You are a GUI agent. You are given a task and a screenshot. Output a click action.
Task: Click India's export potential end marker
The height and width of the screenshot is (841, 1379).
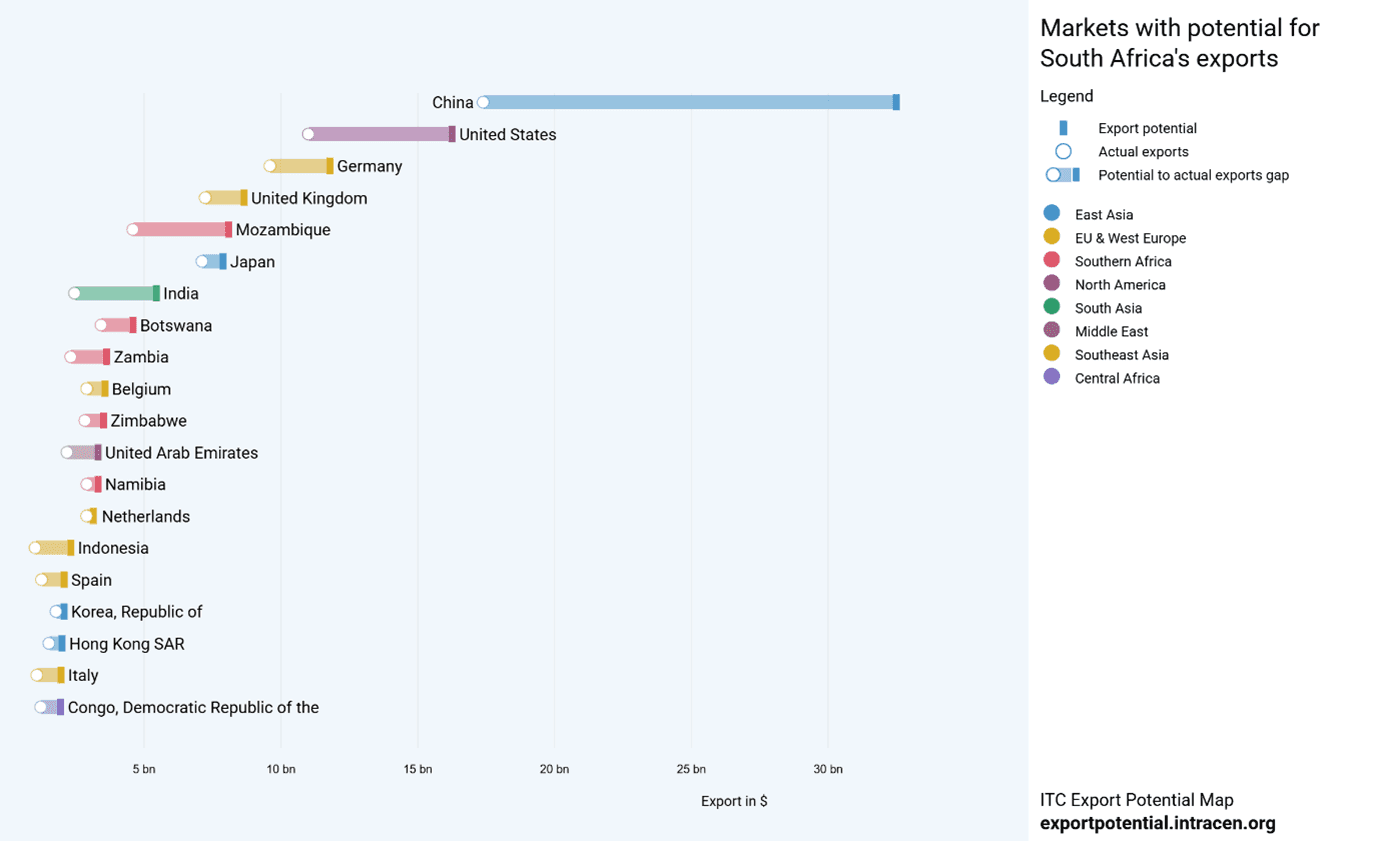click(156, 293)
